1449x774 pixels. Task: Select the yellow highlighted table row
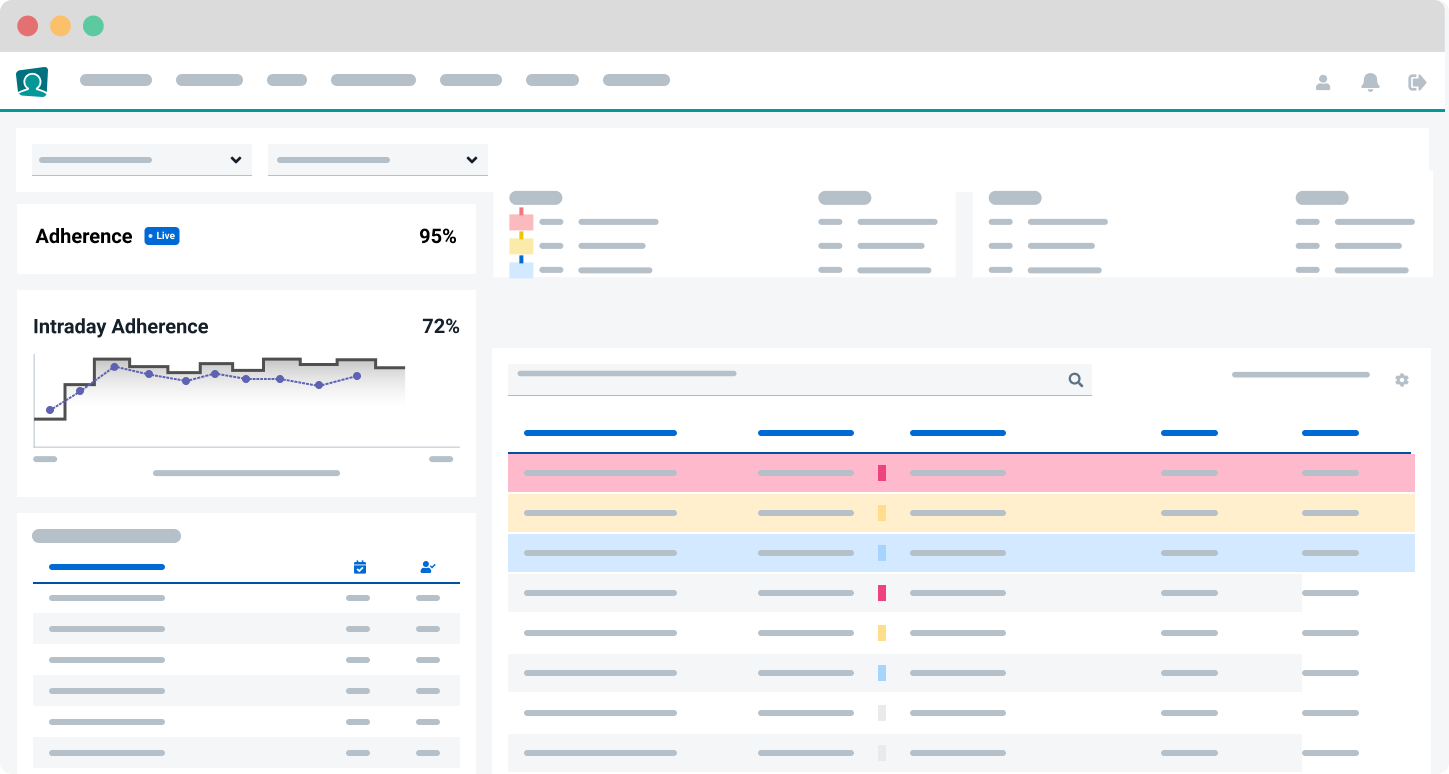pyautogui.click(x=961, y=513)
